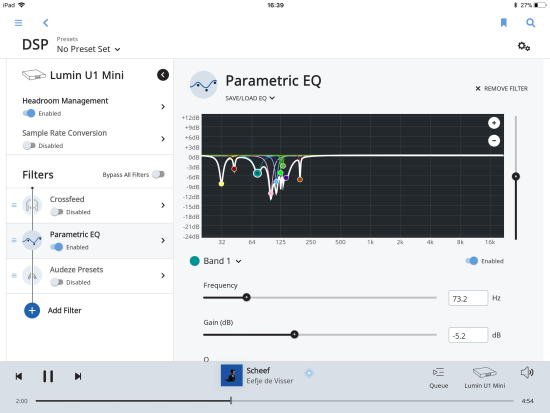The image size is (550, 413).
Task: Open search with the magnifier icon
Action: click(531, 23)
